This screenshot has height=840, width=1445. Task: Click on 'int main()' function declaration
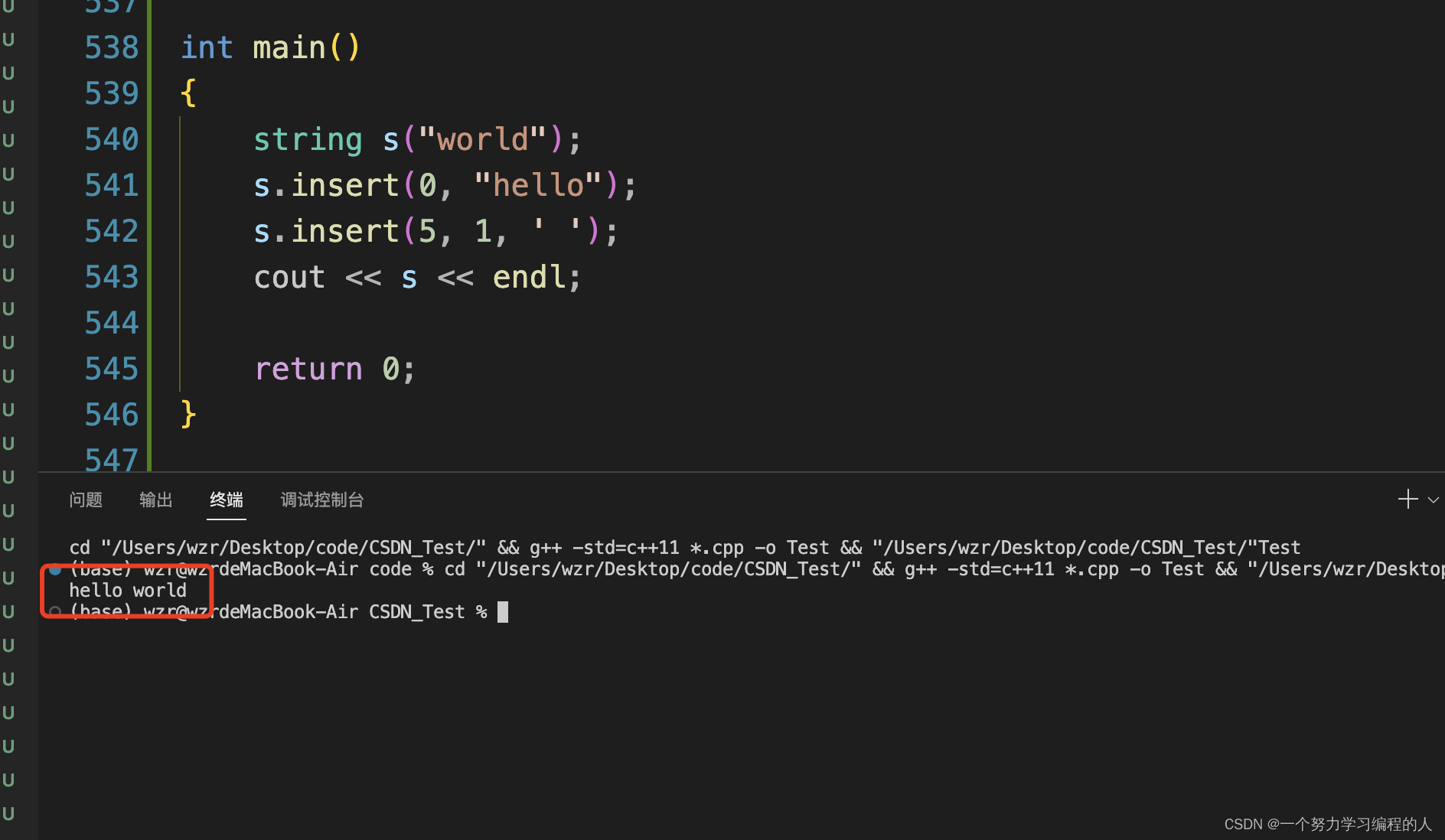coord(270,47)
